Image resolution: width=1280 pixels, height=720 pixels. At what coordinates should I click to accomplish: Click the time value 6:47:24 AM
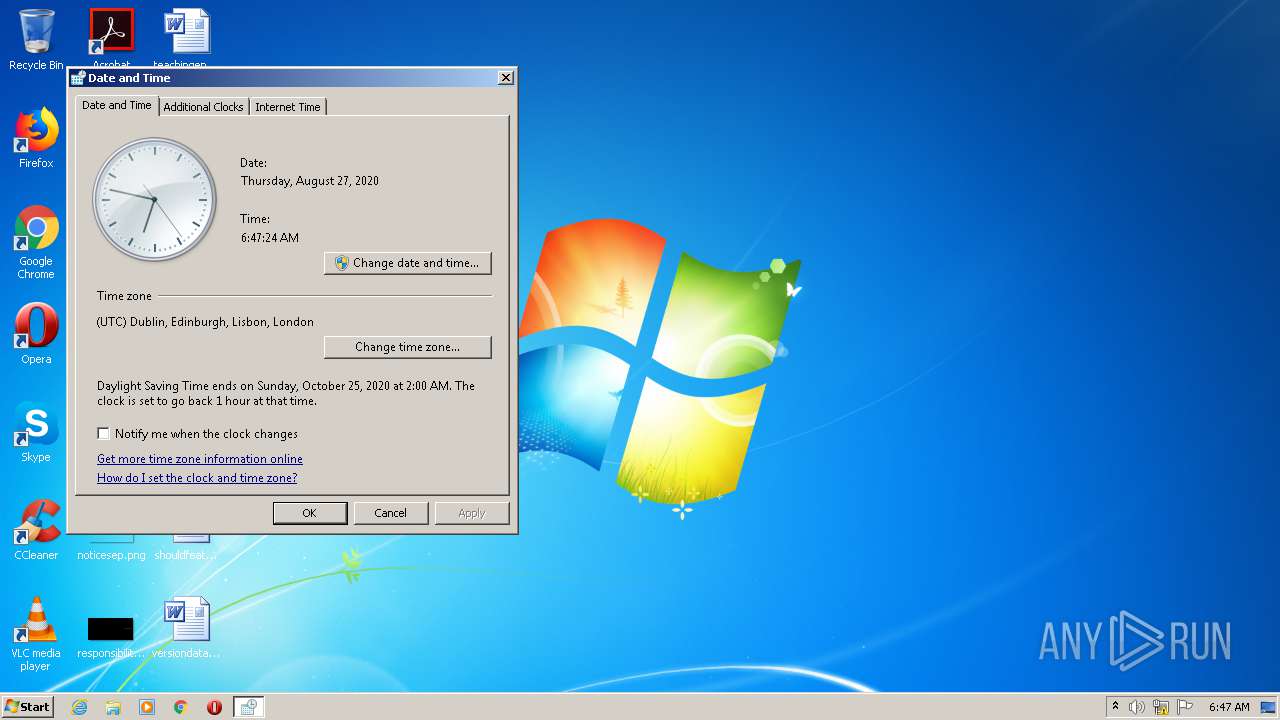pos(270,238)
